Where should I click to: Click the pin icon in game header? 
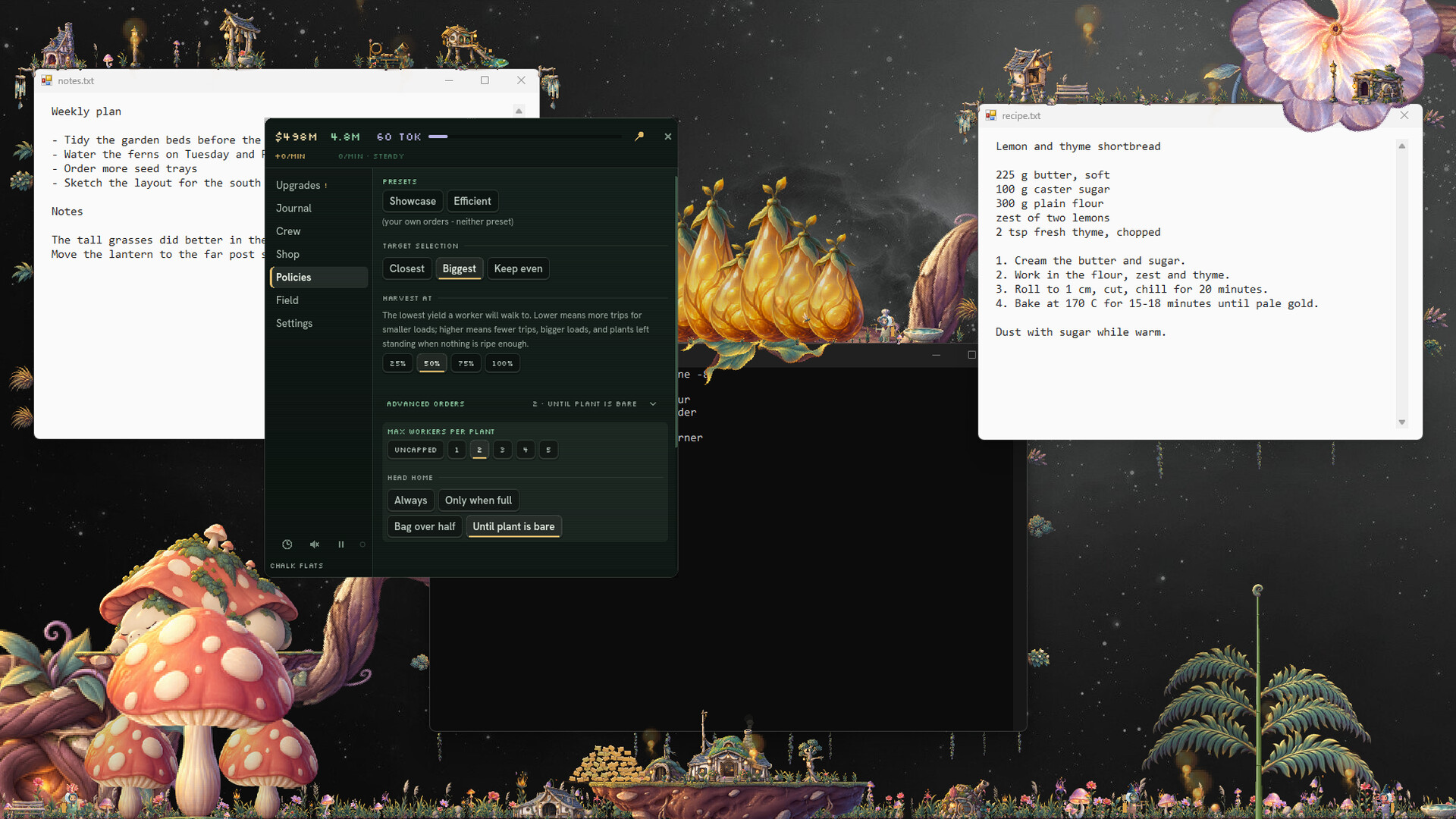point(639,136)
